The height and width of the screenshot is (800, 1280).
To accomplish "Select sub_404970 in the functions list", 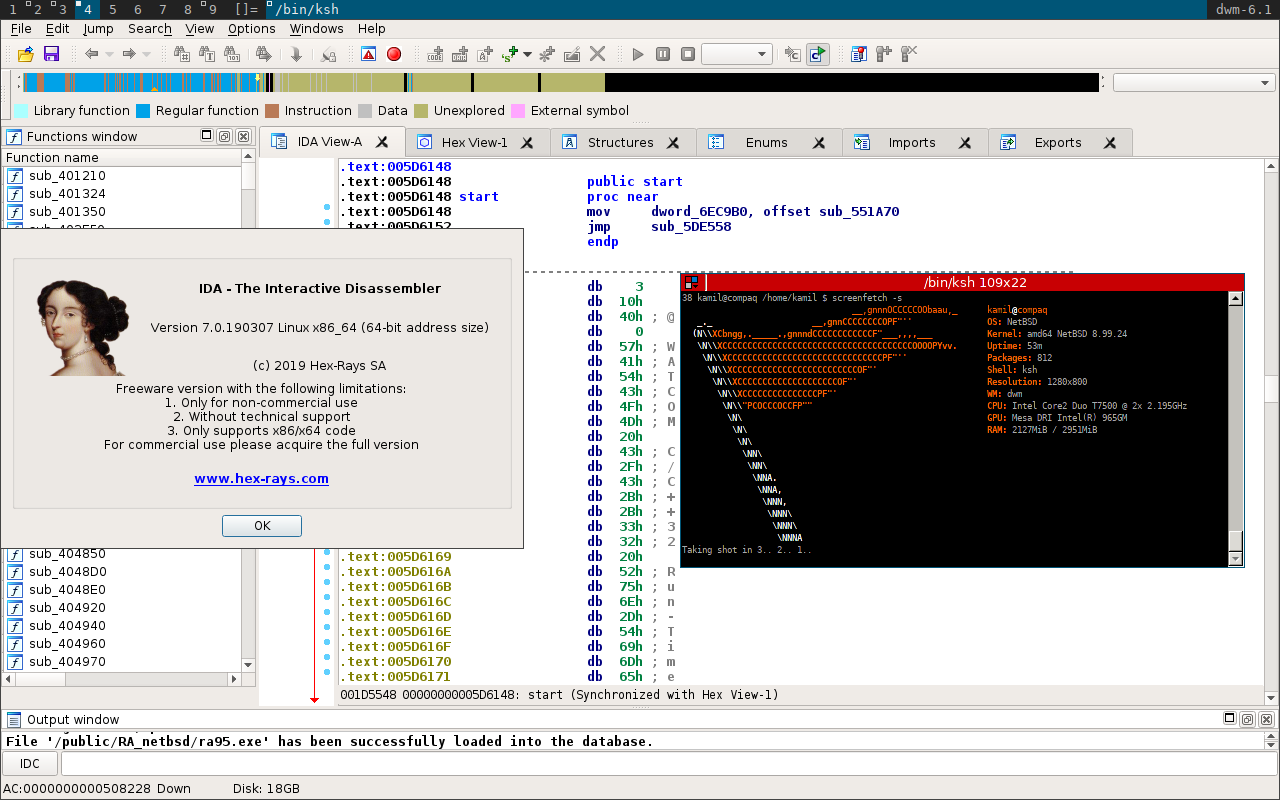I will pos(67,661).
